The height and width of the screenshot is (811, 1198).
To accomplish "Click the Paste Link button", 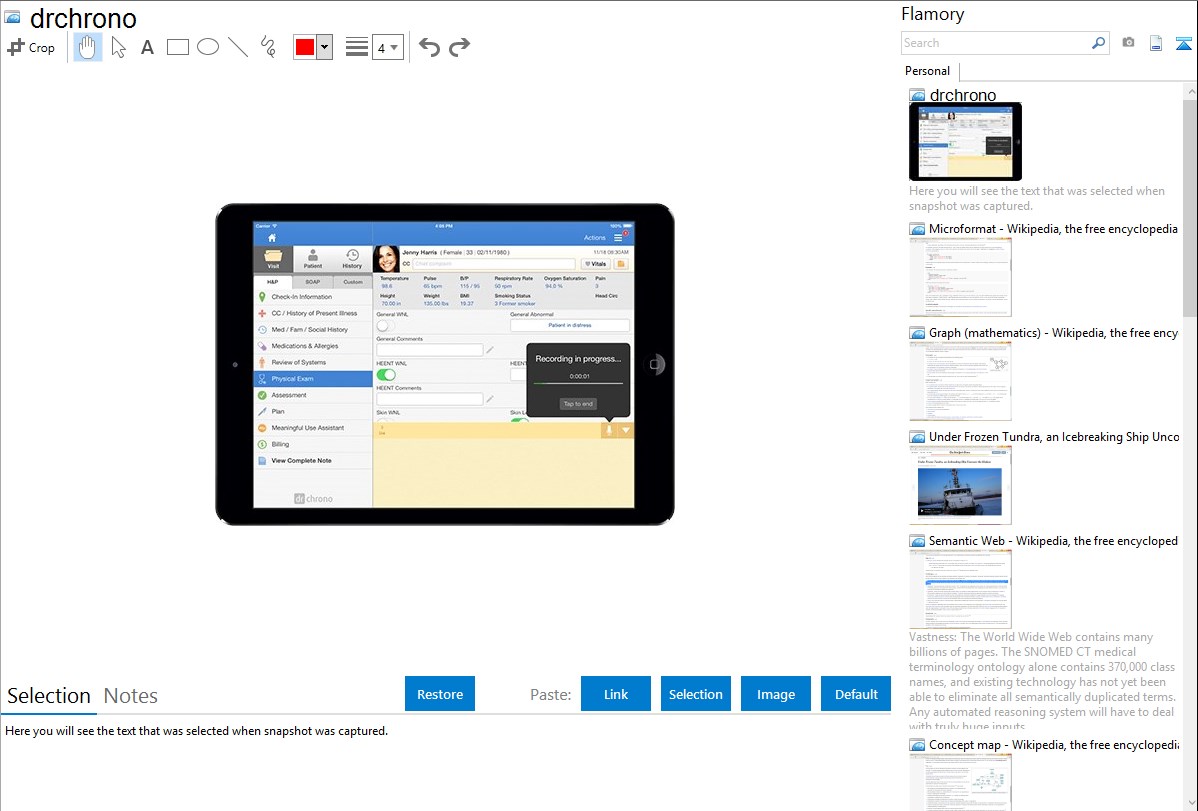I will click(616, 694).
